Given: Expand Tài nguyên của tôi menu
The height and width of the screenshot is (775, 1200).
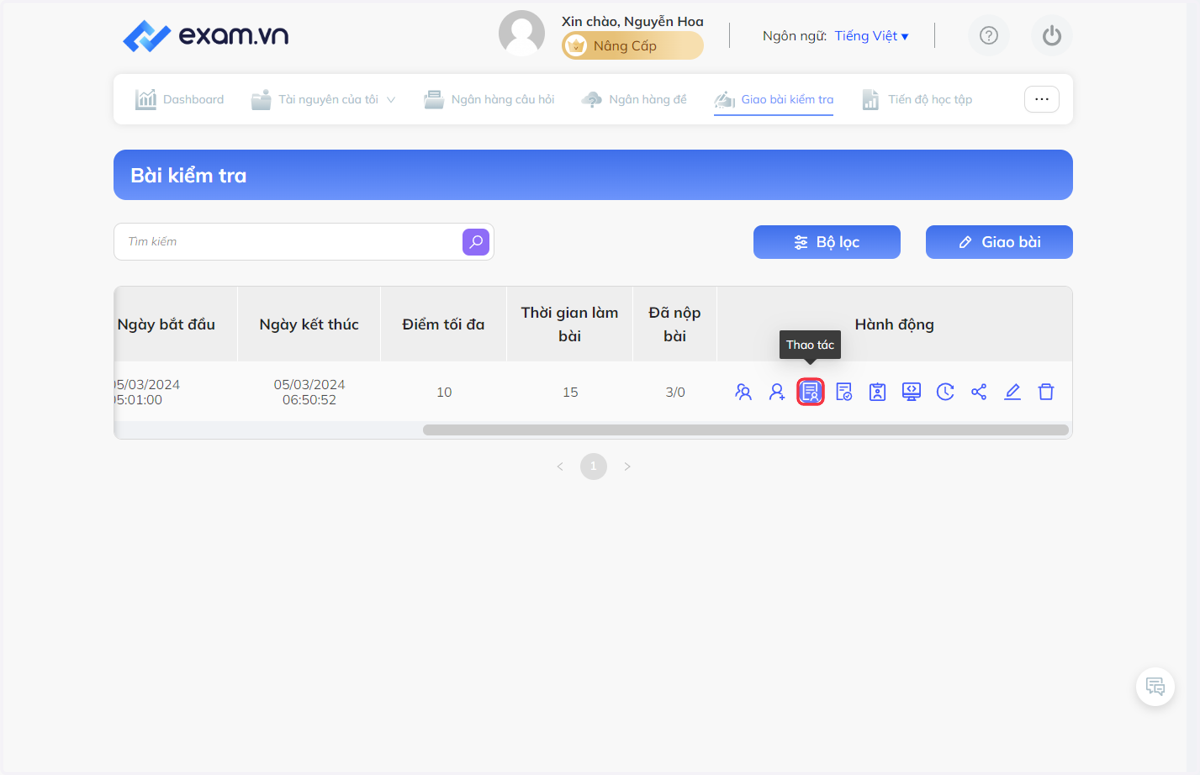Looking at the screenshot, I should [x=324, y=99].
